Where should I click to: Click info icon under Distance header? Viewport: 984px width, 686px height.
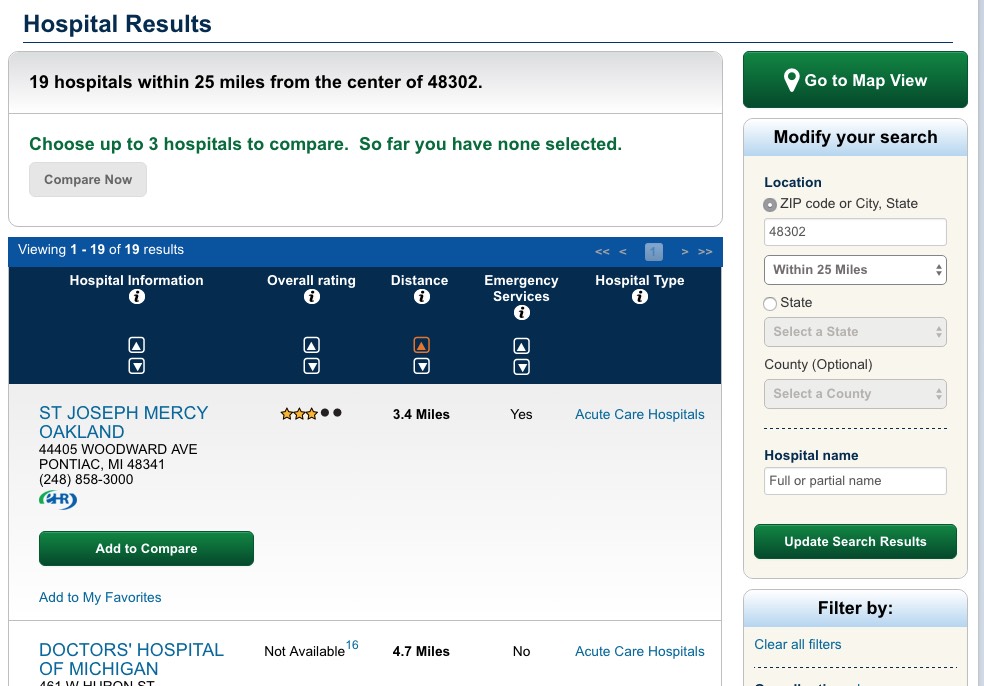tap(421, 297)
